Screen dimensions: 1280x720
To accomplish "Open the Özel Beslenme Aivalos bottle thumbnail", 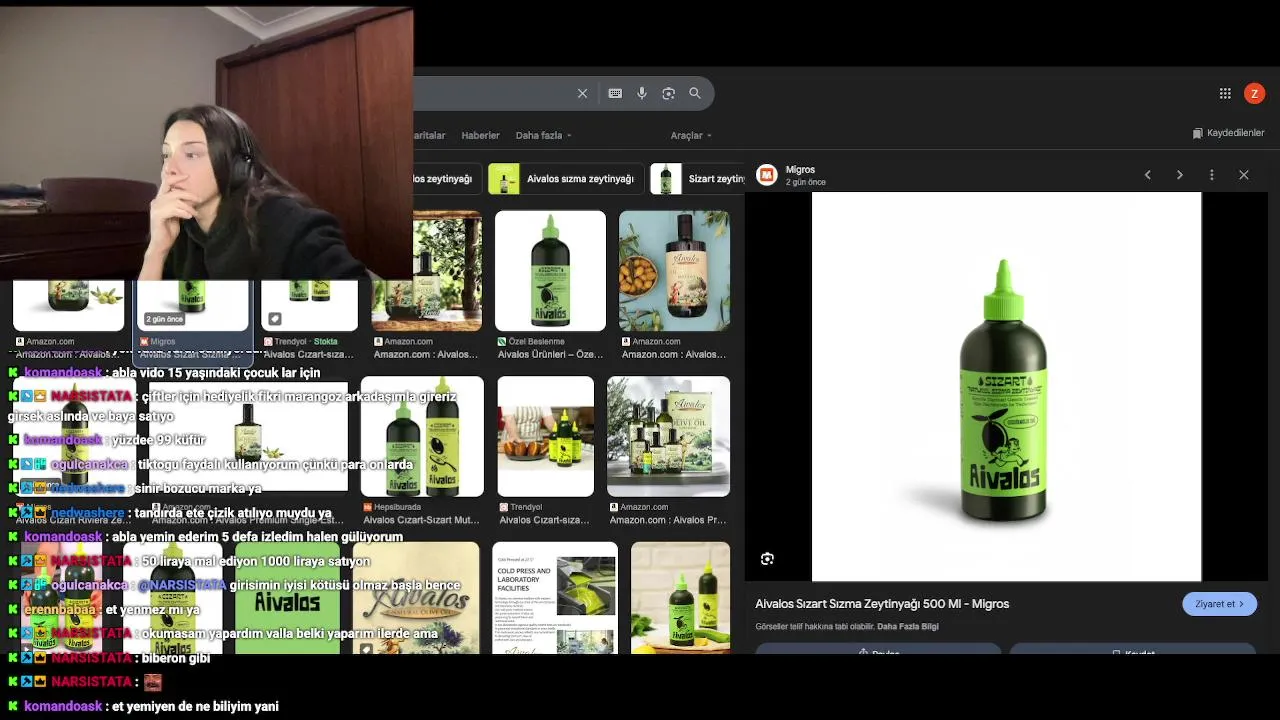I will tap(550, 270).
